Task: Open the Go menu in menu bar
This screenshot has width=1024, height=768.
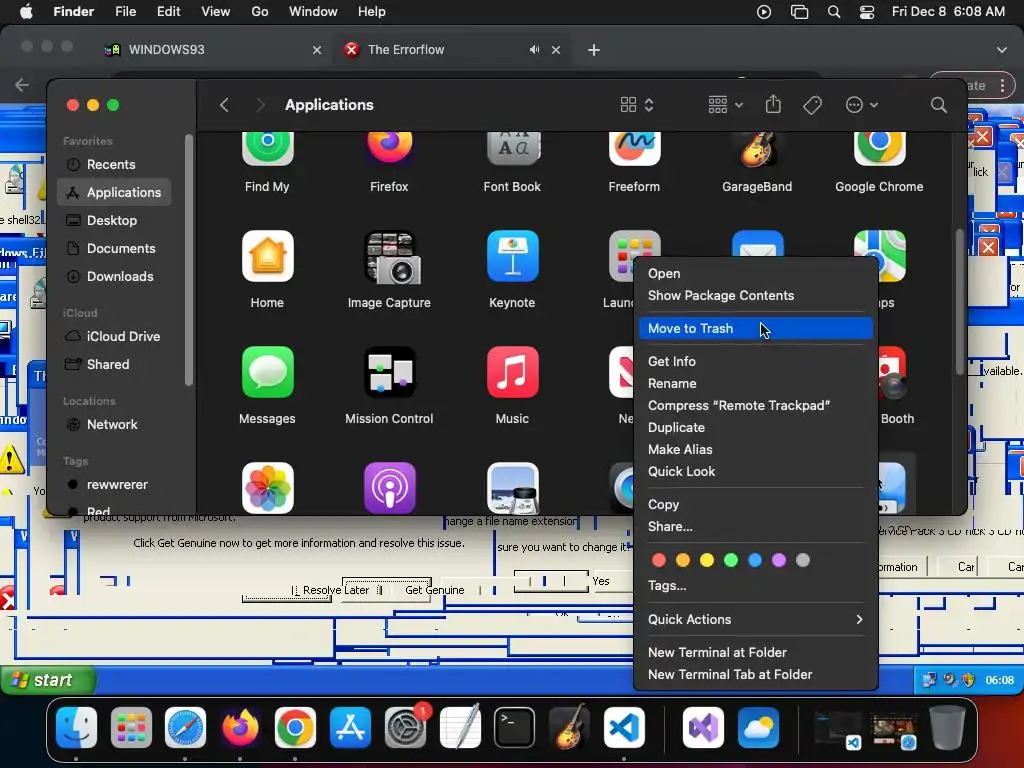Action: [259, 12]
